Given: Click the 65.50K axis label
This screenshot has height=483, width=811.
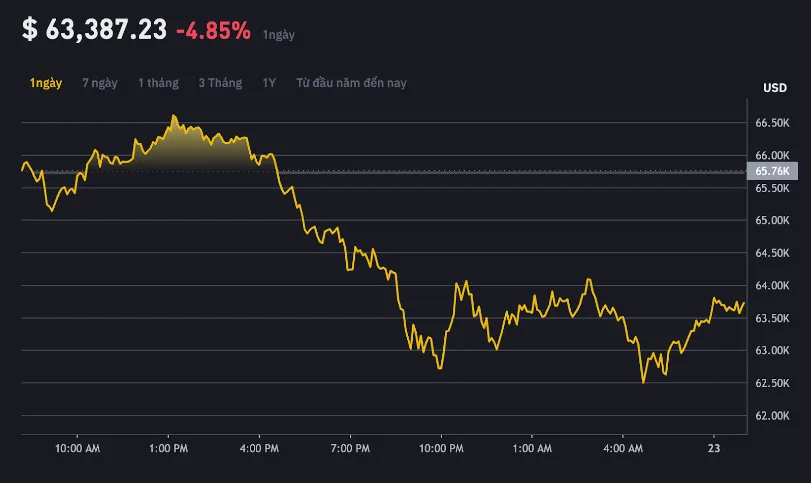Looking at the screenshot, I should pos(772,188).
